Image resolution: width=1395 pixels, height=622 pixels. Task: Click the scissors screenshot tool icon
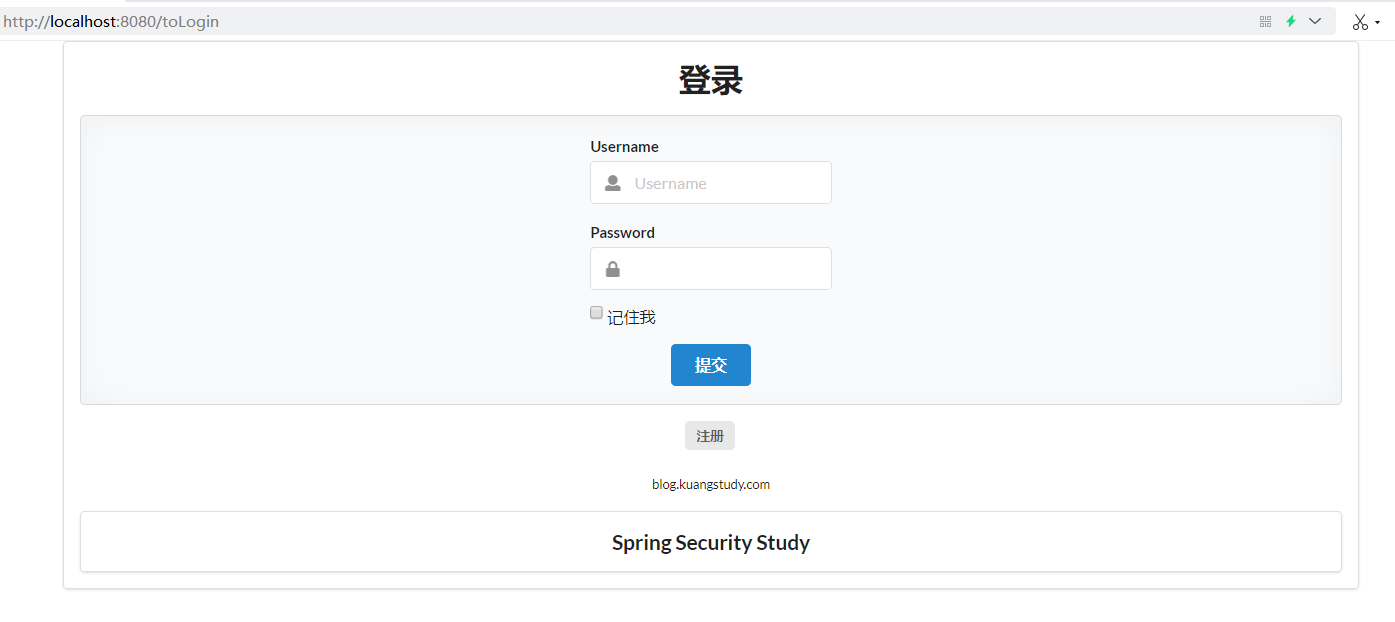(x=1360, y=22)
